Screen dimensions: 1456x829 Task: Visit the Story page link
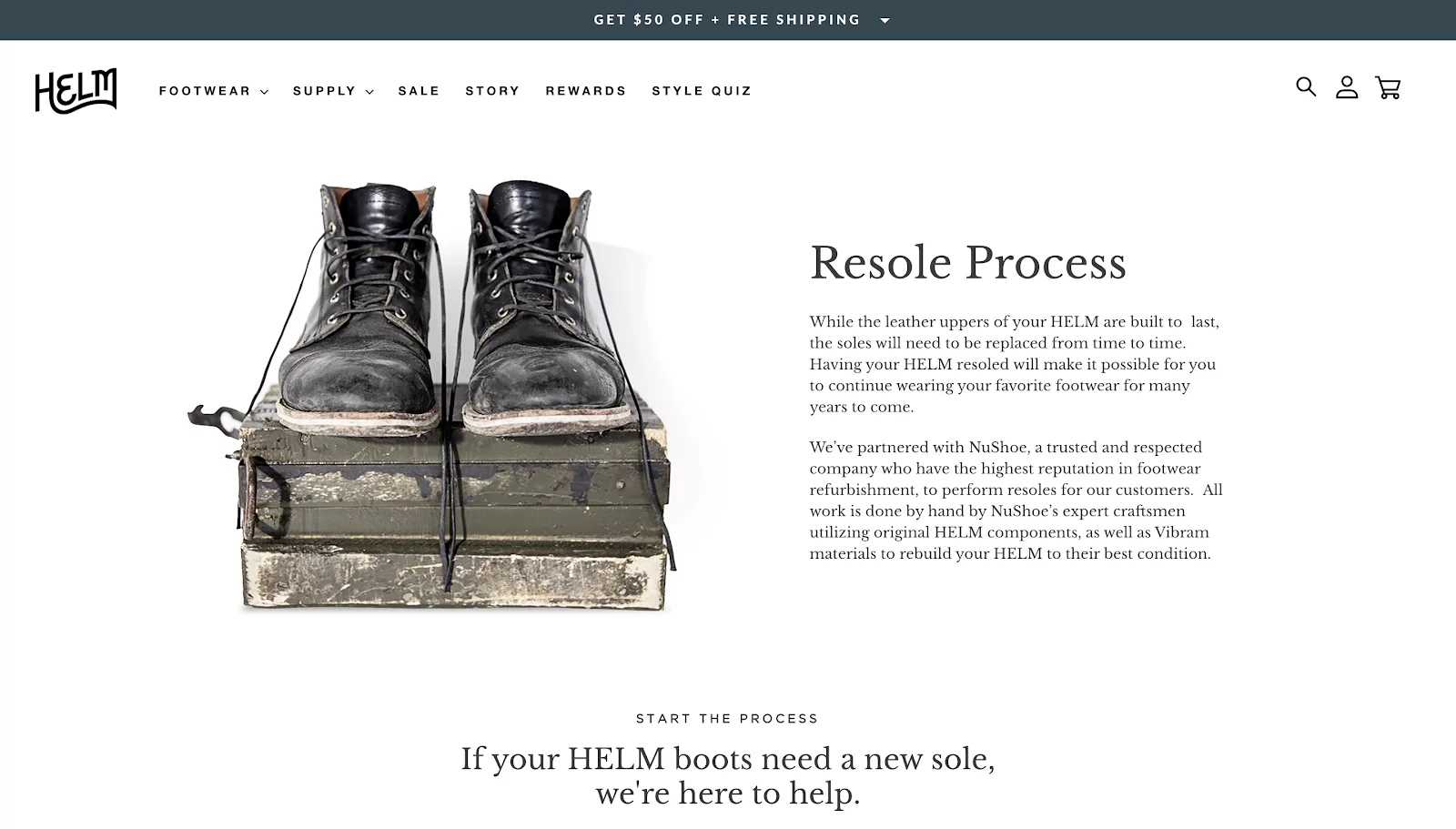pos(492,91)
